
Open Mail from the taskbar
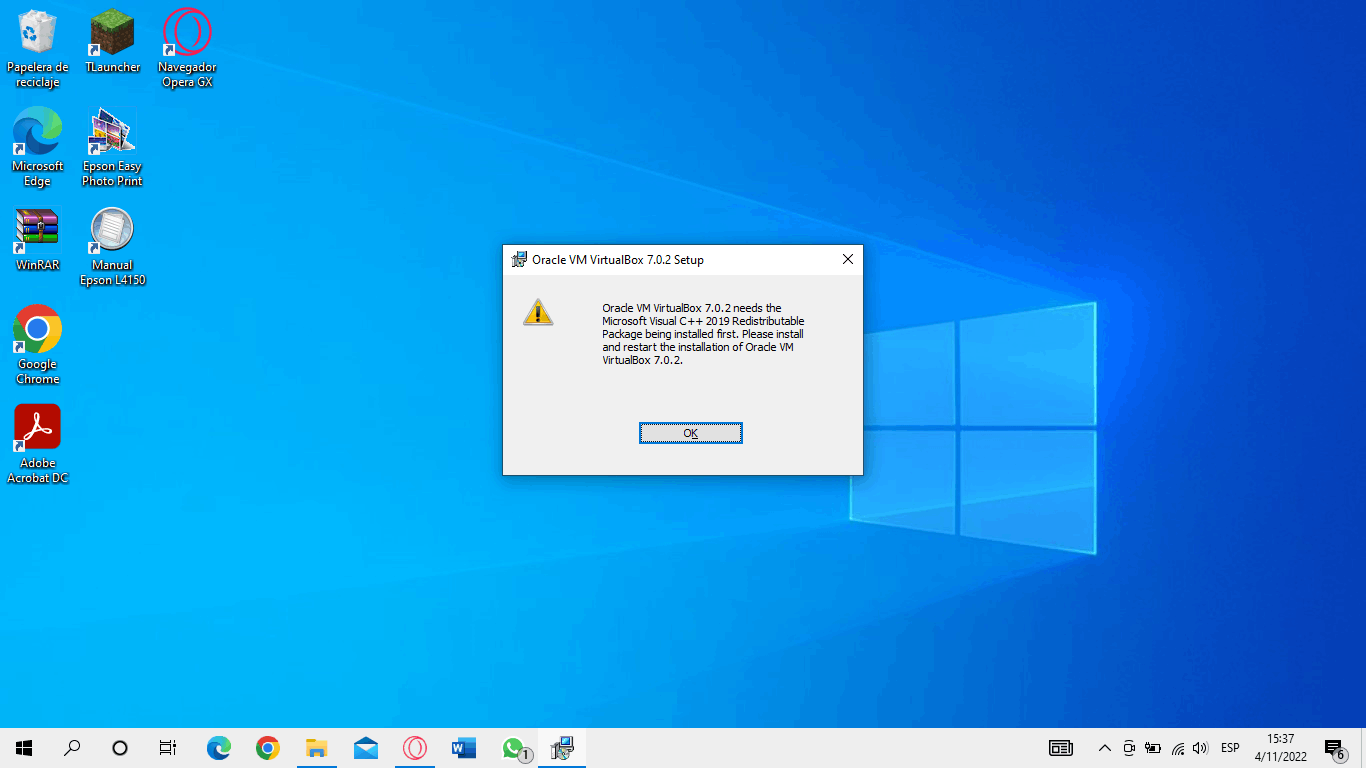[365, 747]
